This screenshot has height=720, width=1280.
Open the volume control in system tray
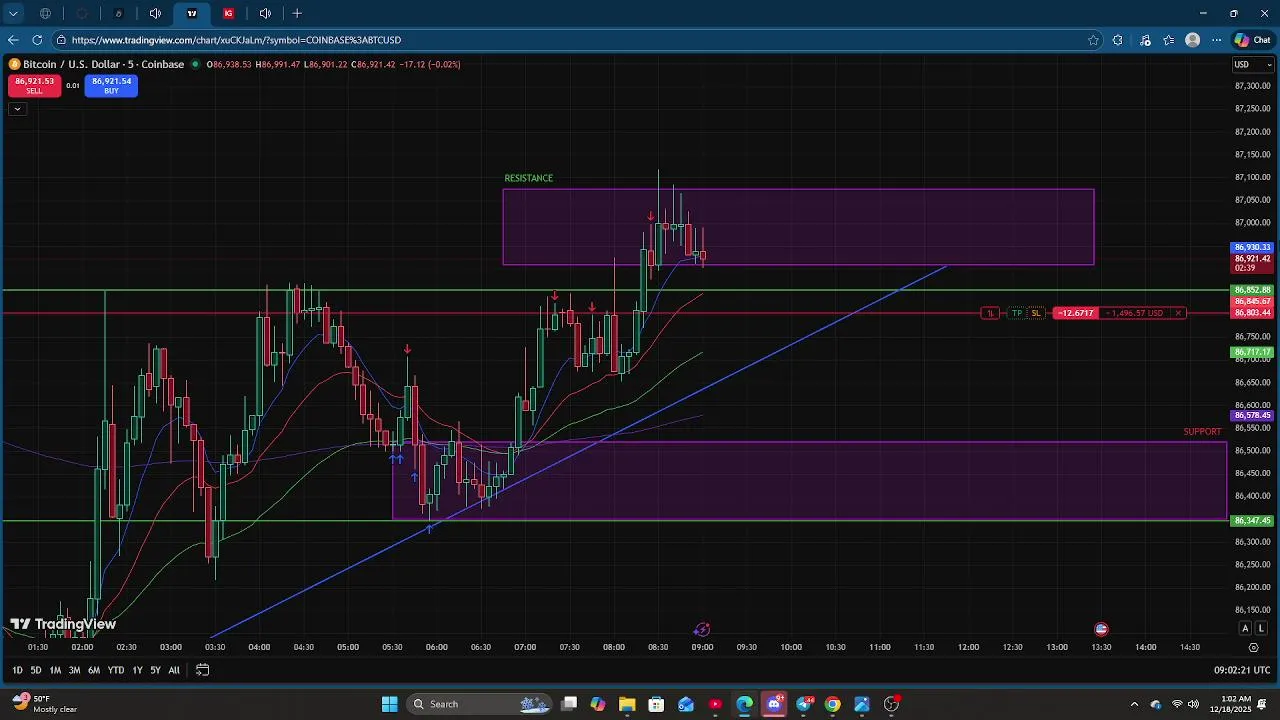(1193, 704)
